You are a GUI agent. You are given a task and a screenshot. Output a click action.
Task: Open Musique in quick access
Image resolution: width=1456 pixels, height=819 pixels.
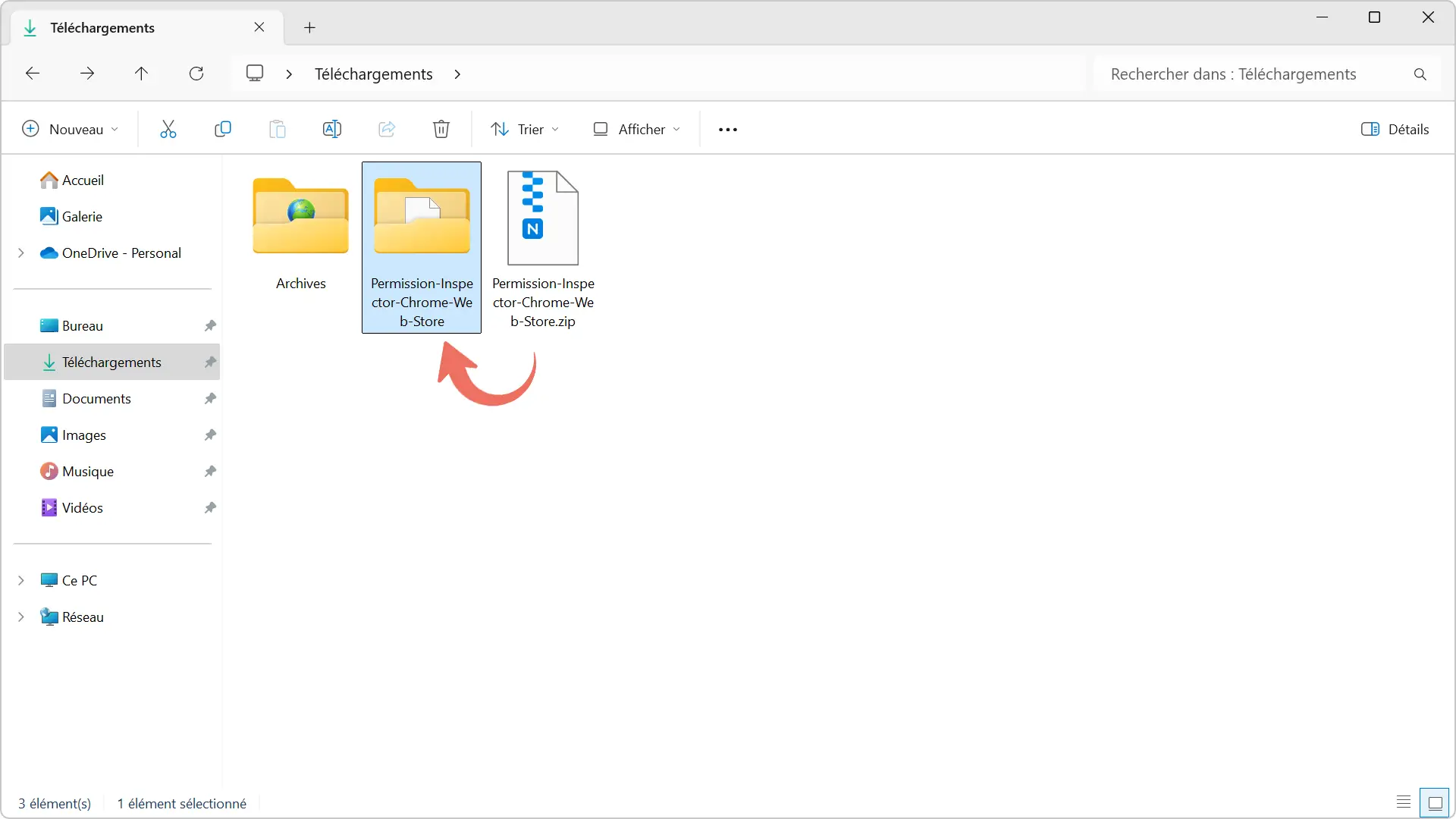[x=77, y=471]
